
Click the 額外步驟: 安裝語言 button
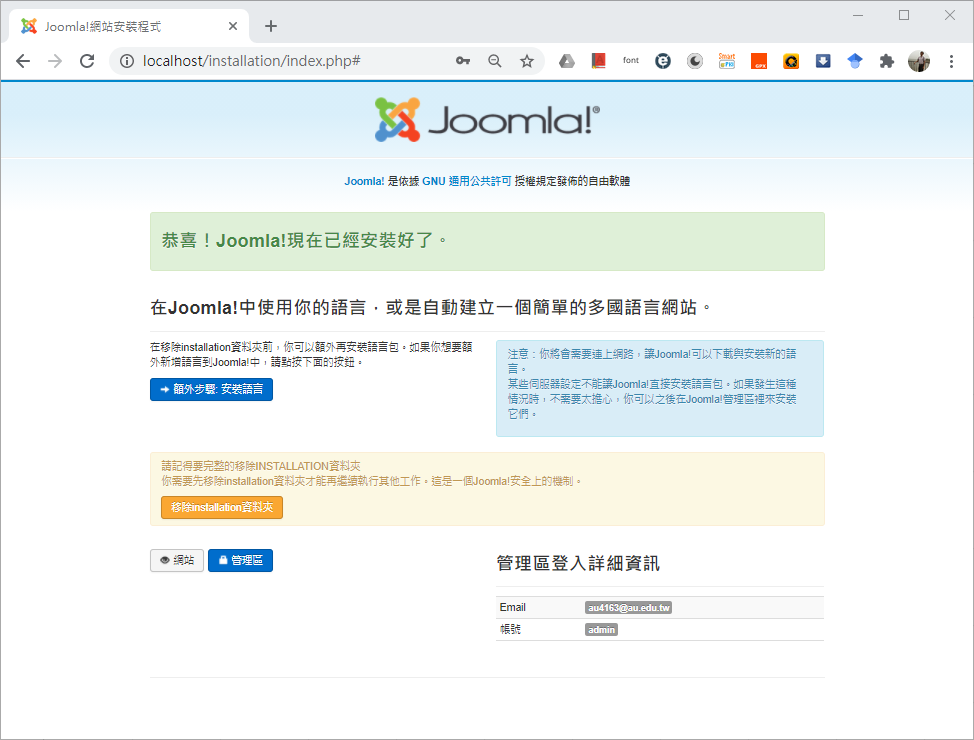pos(211,390)
